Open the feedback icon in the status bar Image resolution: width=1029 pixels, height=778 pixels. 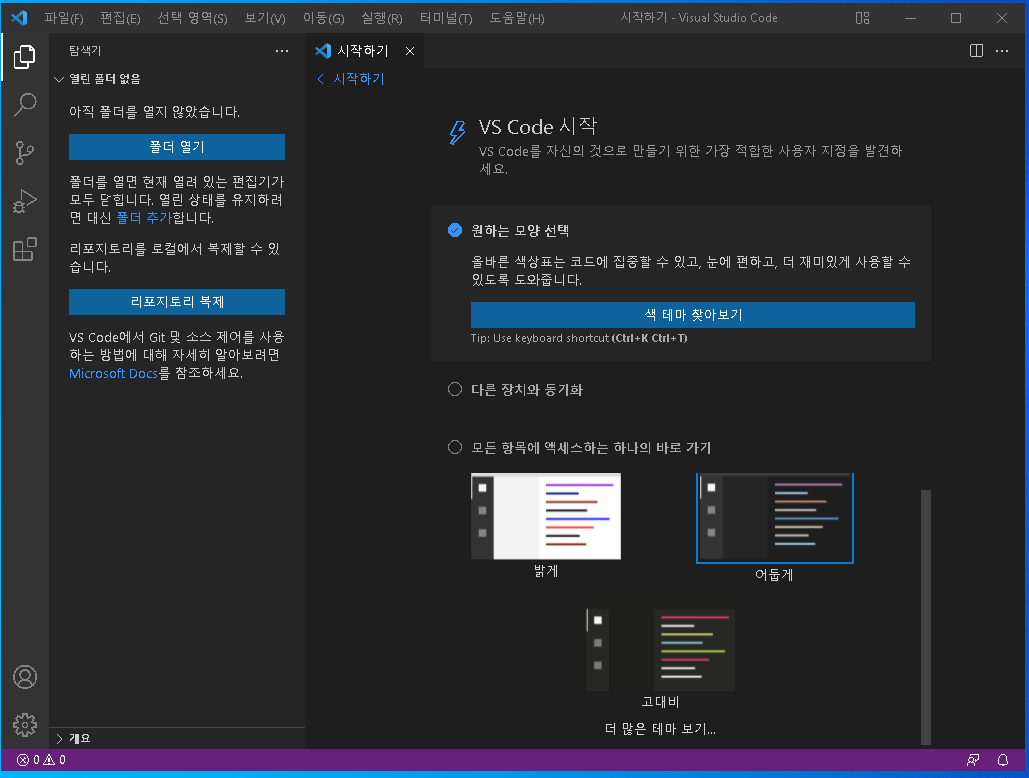click(973, 760)
